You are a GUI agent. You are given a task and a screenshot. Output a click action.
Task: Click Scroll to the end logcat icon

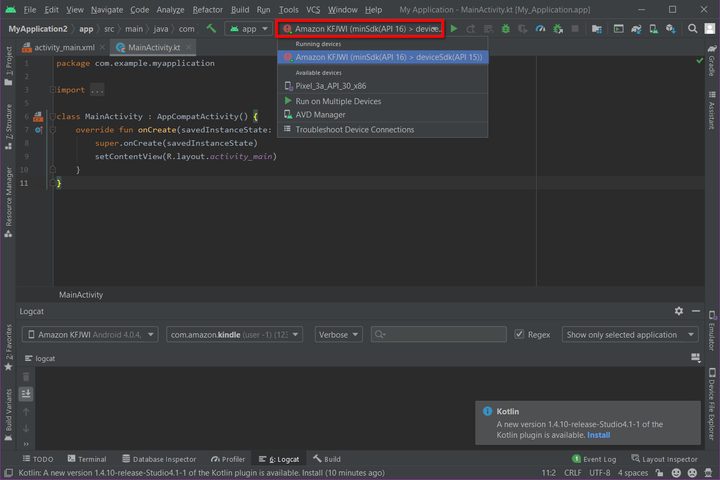pyautogui.click(x=26, y=394)
